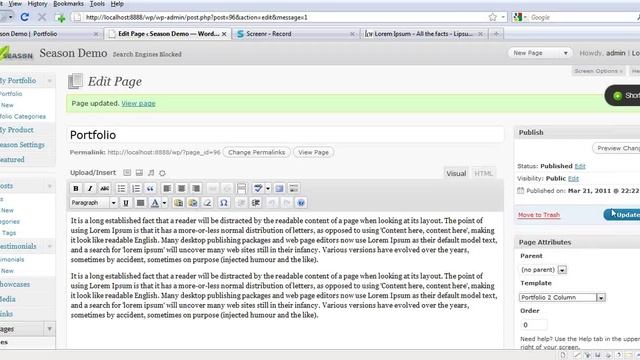Open the History browser menu
Viewport: 640px width, 360px height.
coord(37,4)
